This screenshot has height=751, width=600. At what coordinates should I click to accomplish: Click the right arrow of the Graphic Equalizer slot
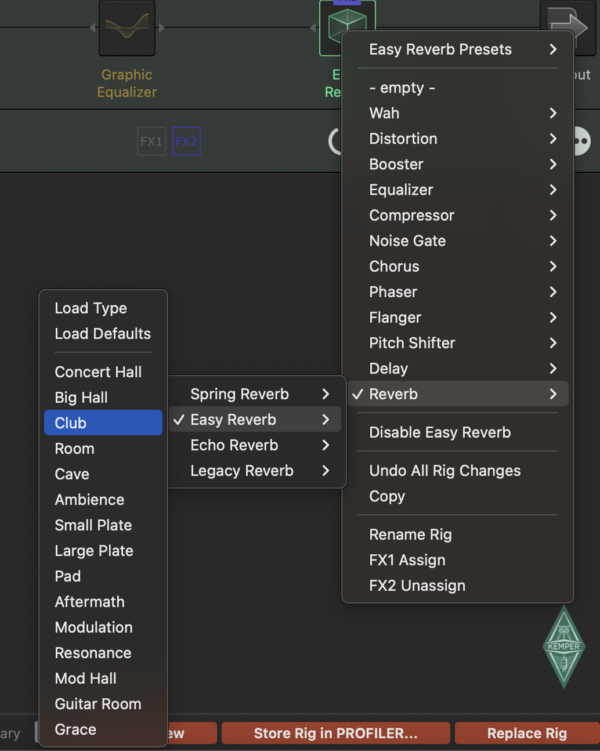coord(162,28)
